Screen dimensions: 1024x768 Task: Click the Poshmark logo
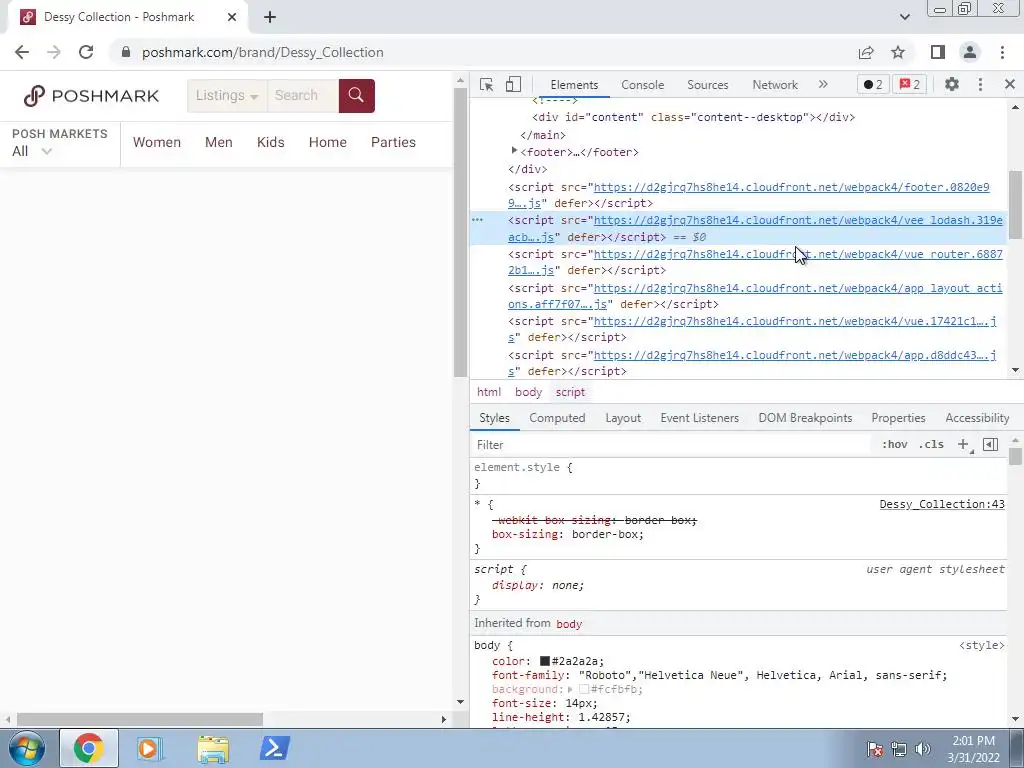pyautogui.click(x=91, y=96)
